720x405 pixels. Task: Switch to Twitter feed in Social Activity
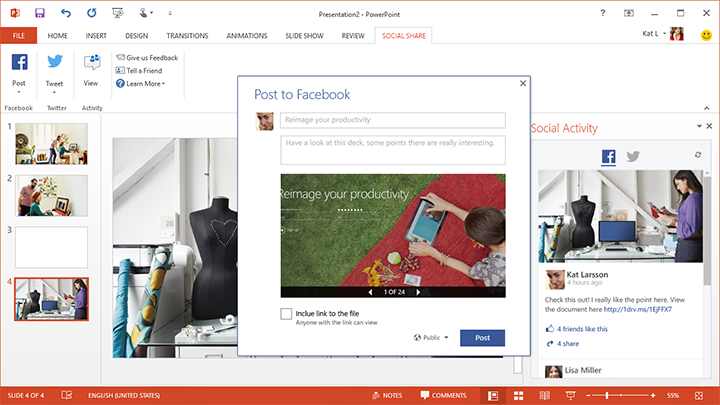click(632, 156)
